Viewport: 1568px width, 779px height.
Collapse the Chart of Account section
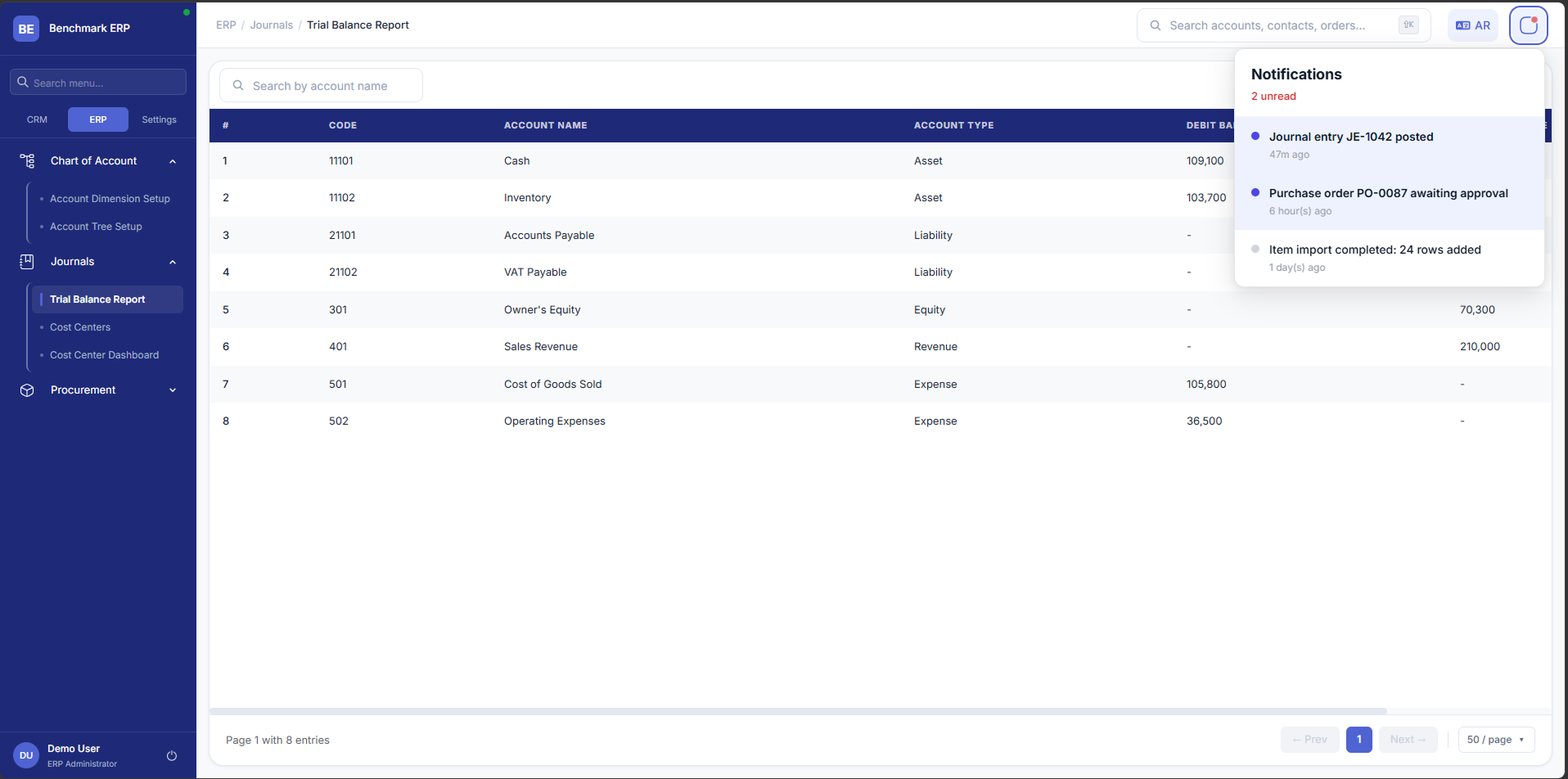tap(173, 161)
